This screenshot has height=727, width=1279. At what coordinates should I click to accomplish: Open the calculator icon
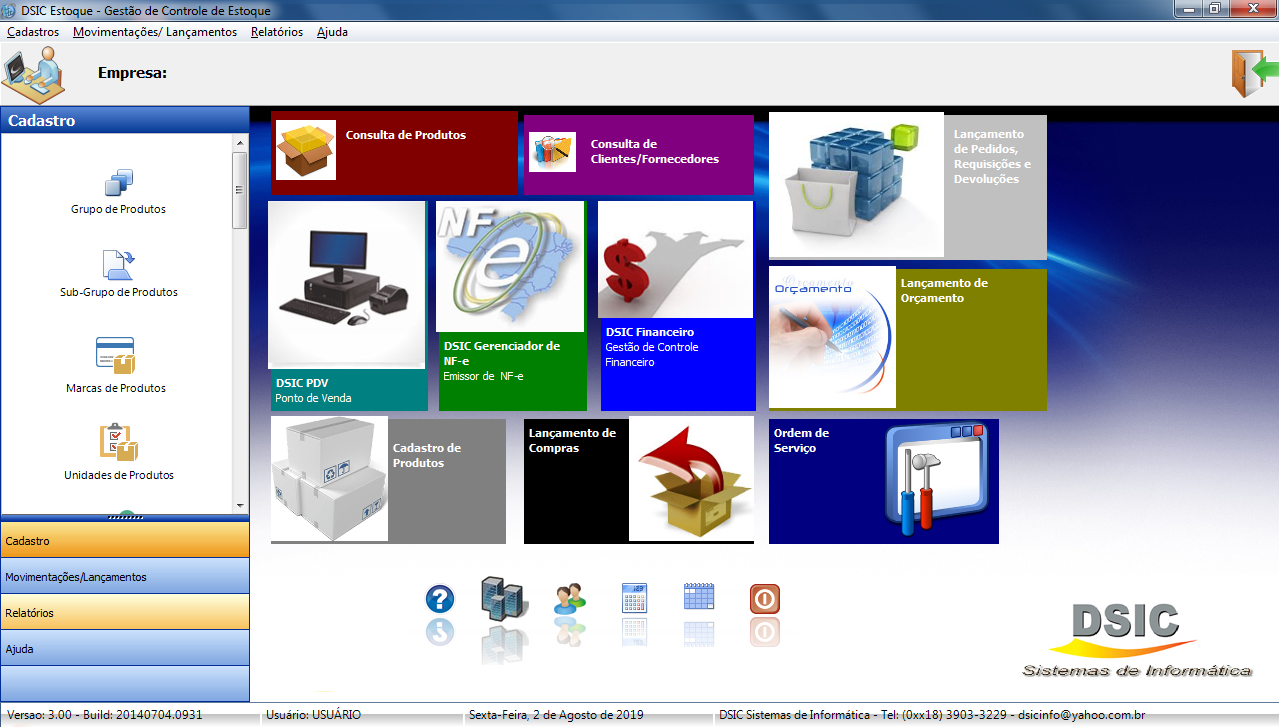tap(634, 598)
